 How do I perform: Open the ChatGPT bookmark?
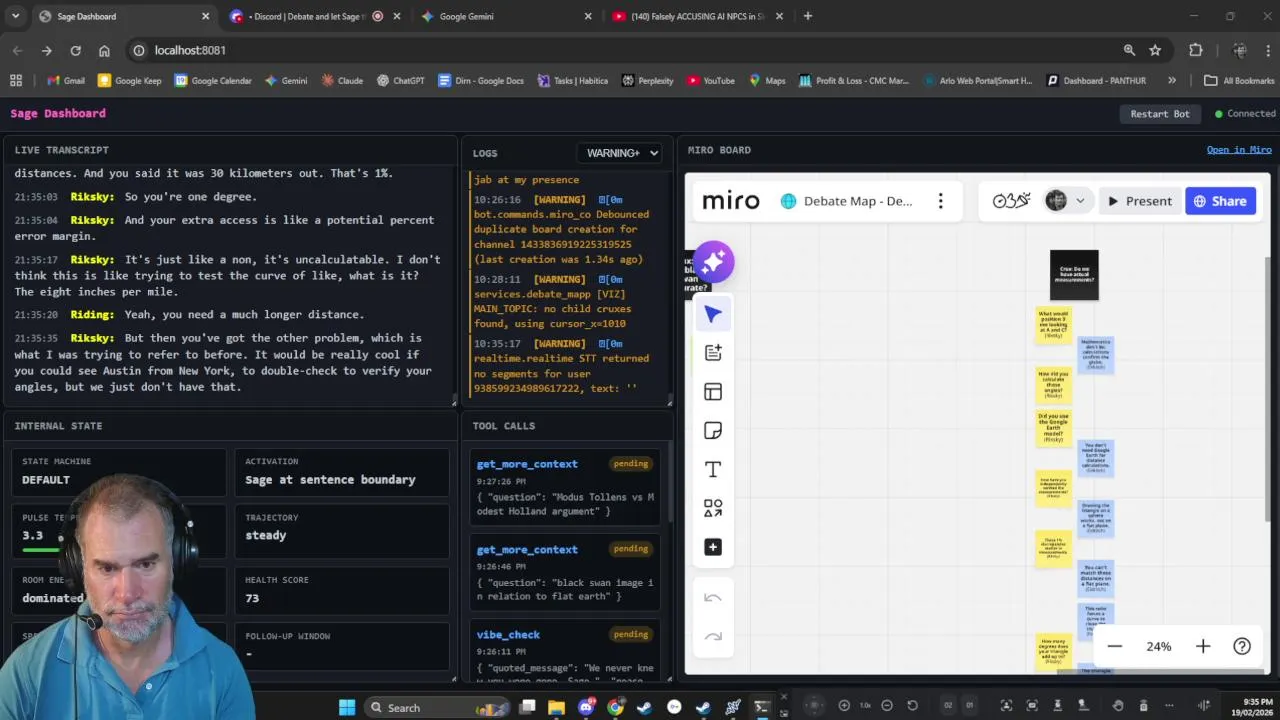(400, 81)
